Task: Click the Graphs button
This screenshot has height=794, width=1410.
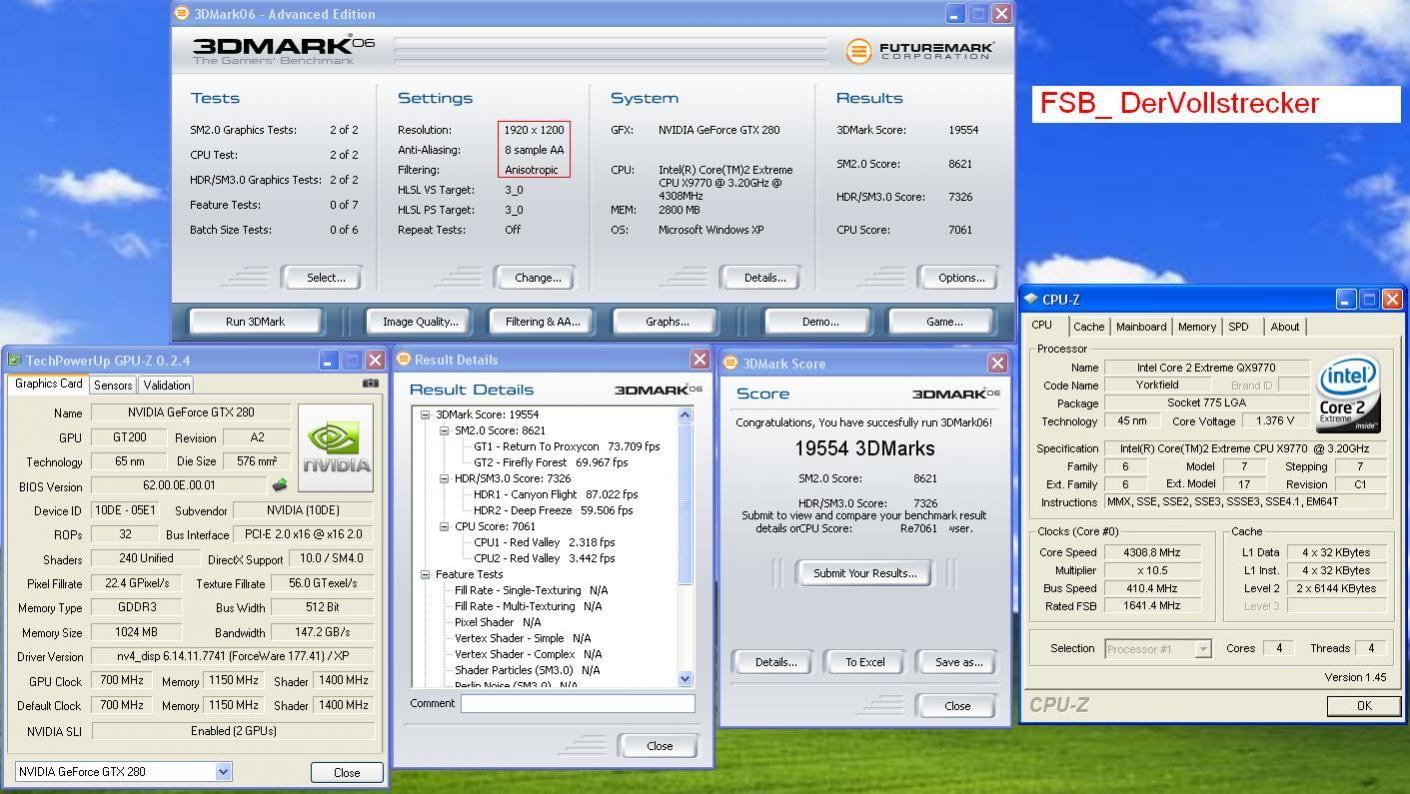Action: click(667, 321)
